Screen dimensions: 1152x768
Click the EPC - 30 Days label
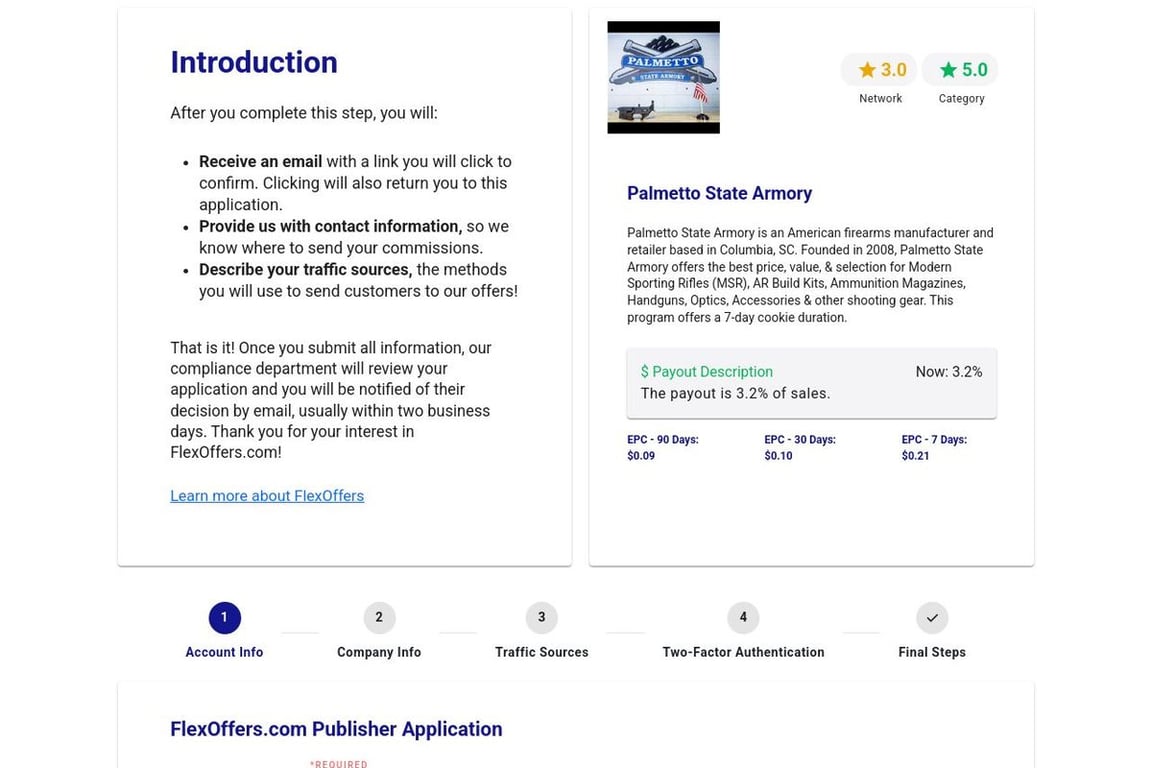coord(800,439)
